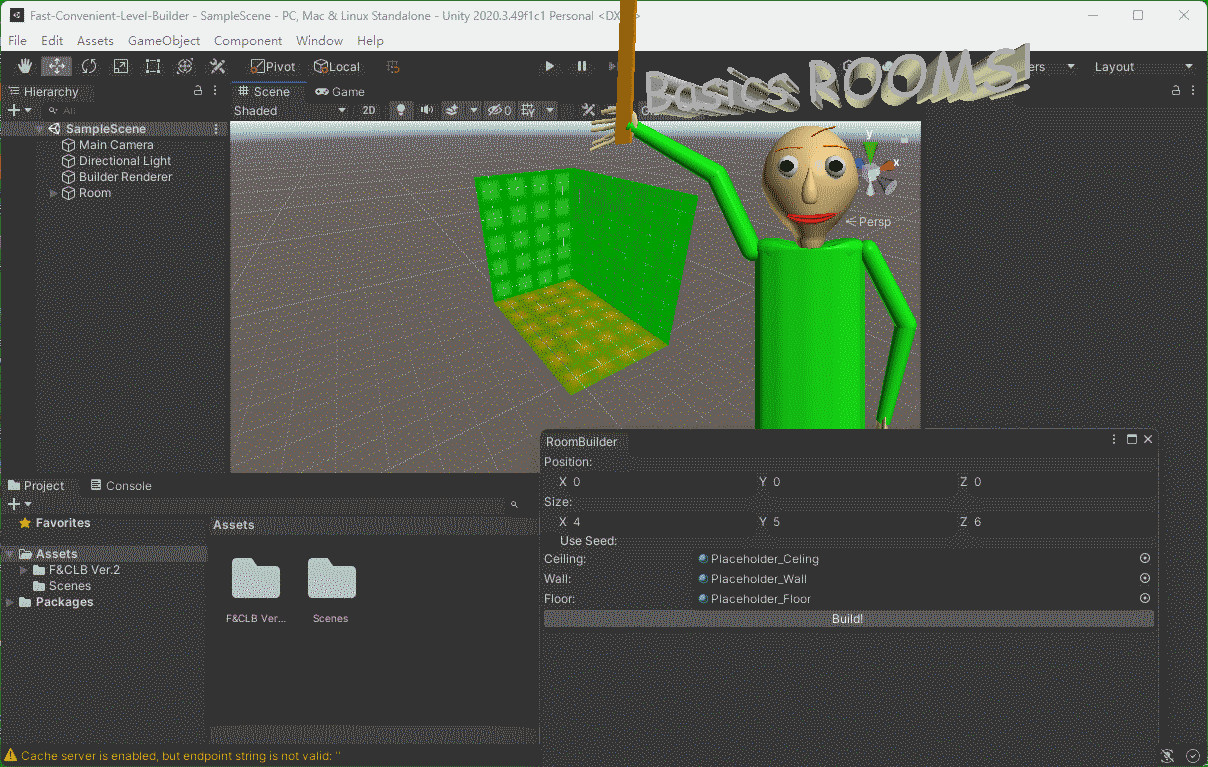Screen dimensions: 1208x767
Task: Click the Play button
Action: pos(549,66)
